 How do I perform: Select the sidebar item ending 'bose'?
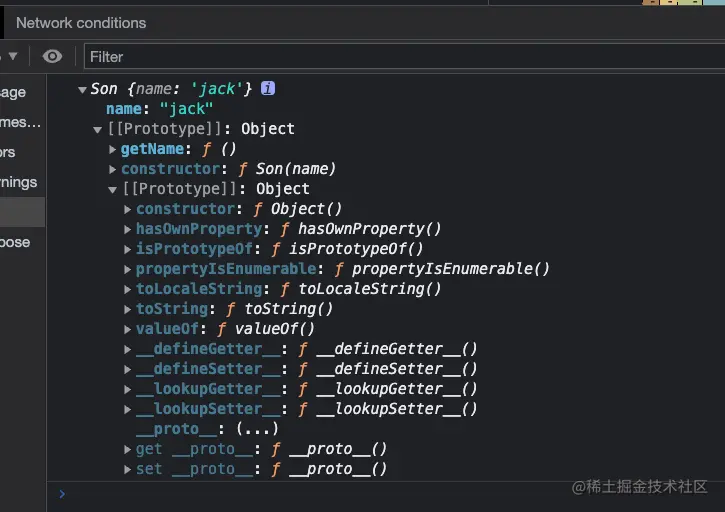coord(15,242)
